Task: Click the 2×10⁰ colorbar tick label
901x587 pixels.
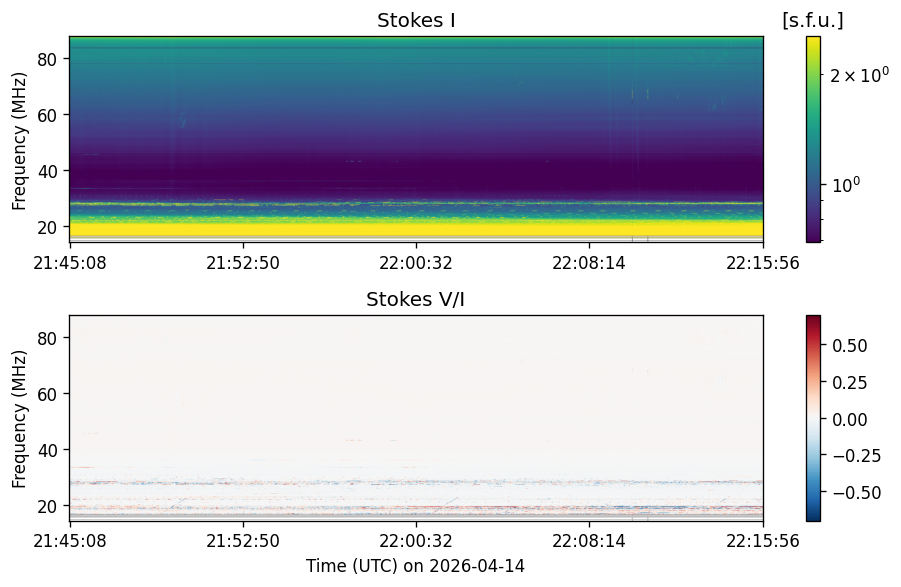Action: tap(858, 74)
